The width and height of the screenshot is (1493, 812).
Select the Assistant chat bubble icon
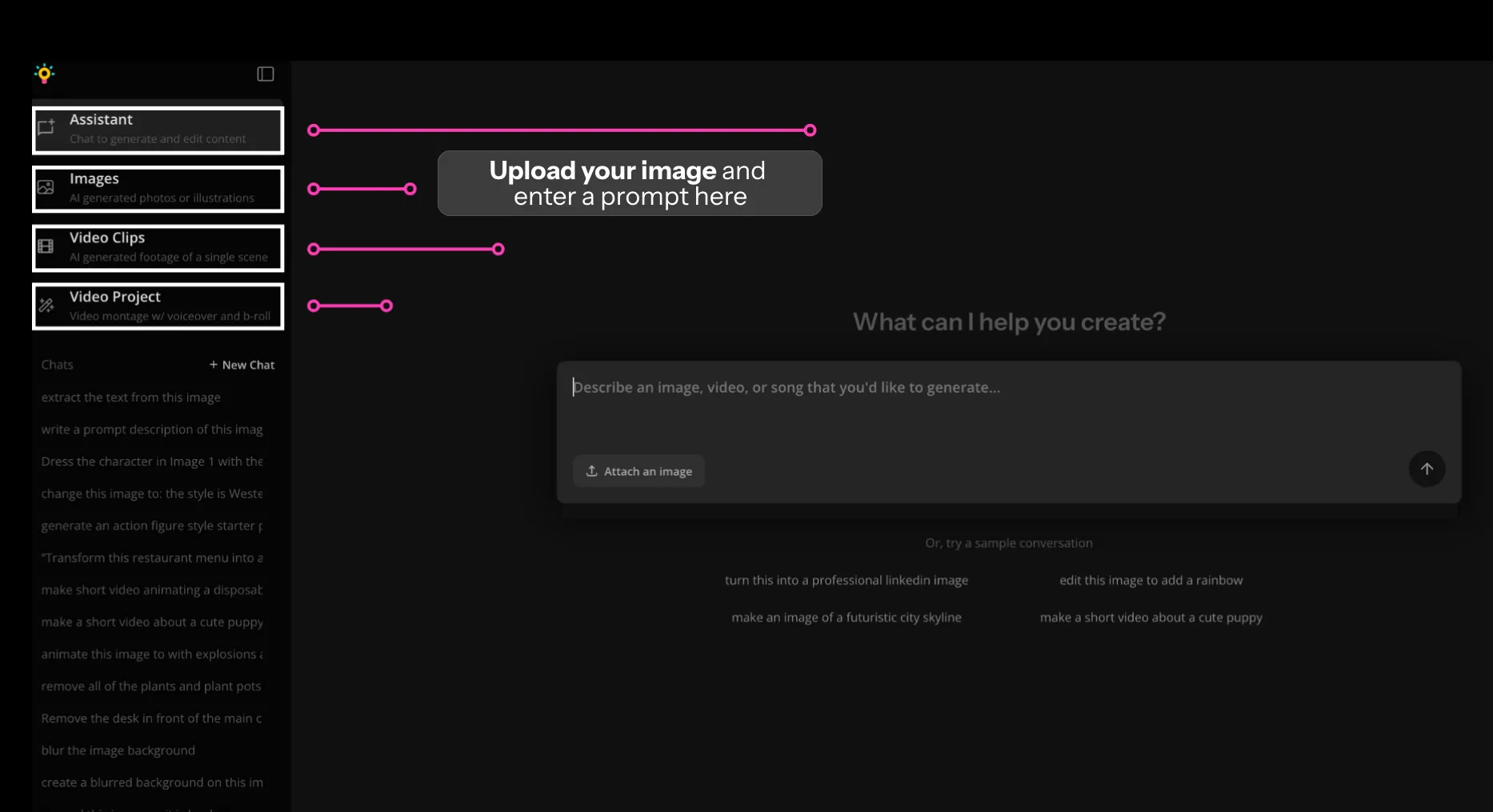pos(46,128)
